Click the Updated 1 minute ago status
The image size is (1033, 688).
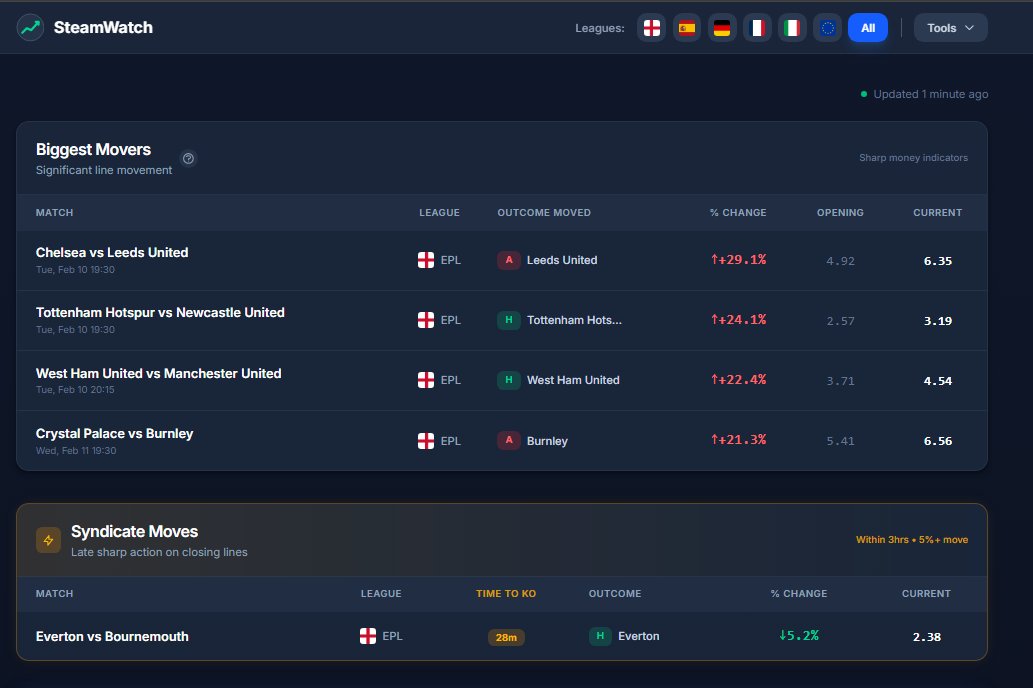pos(924,94)
